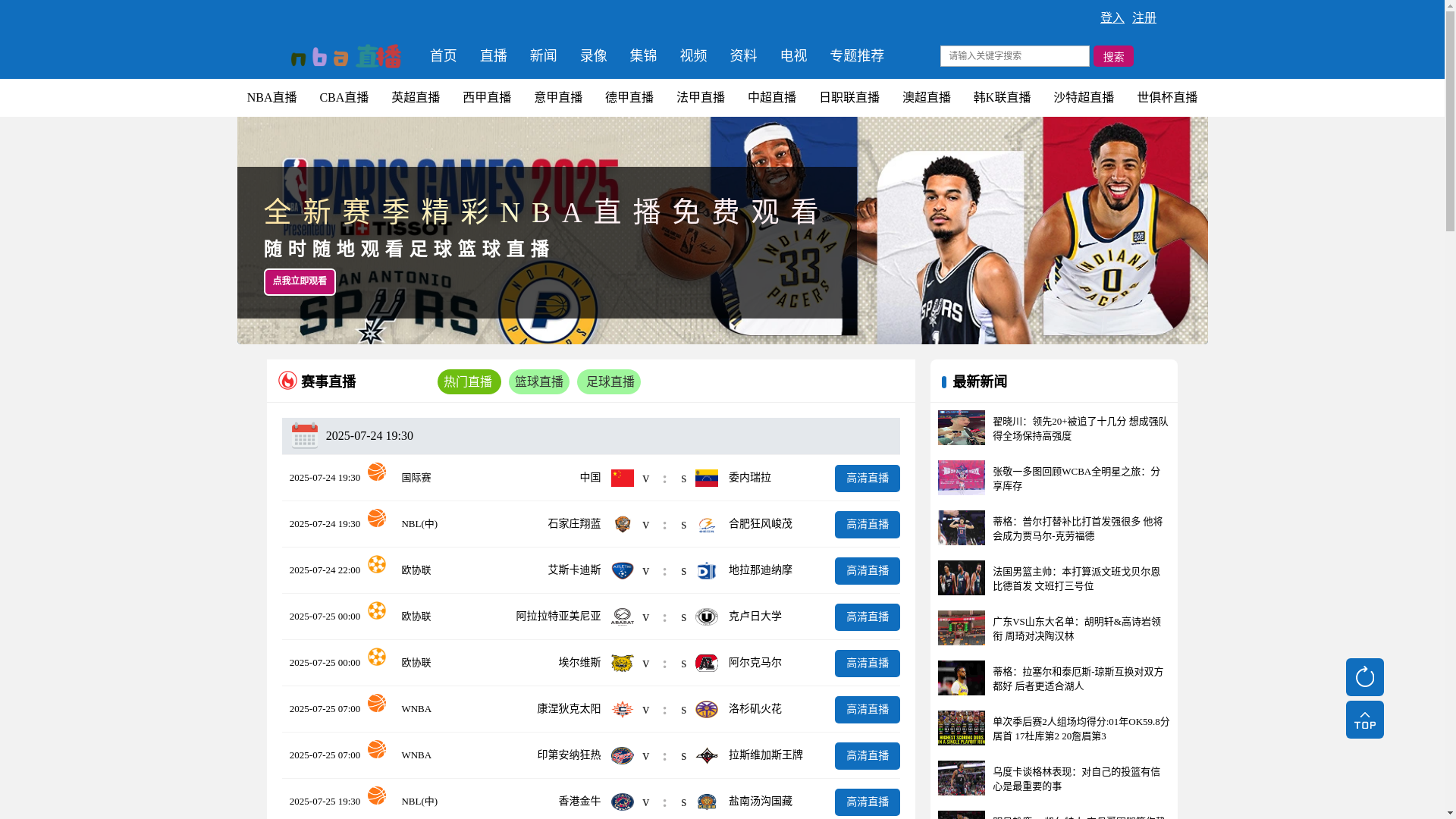Open the 直播 menu item

[494, 55]
